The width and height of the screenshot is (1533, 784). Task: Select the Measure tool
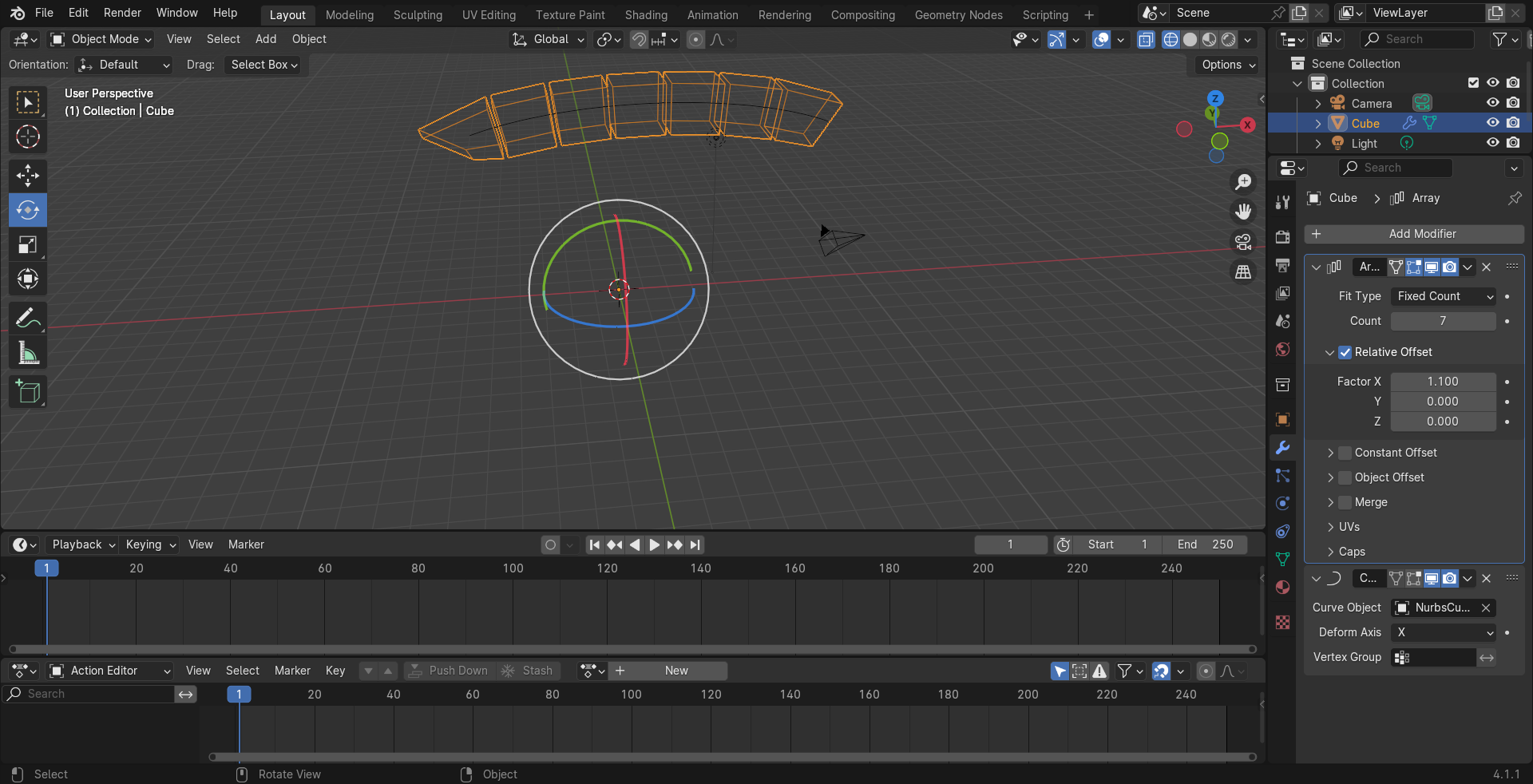point(28,353)
